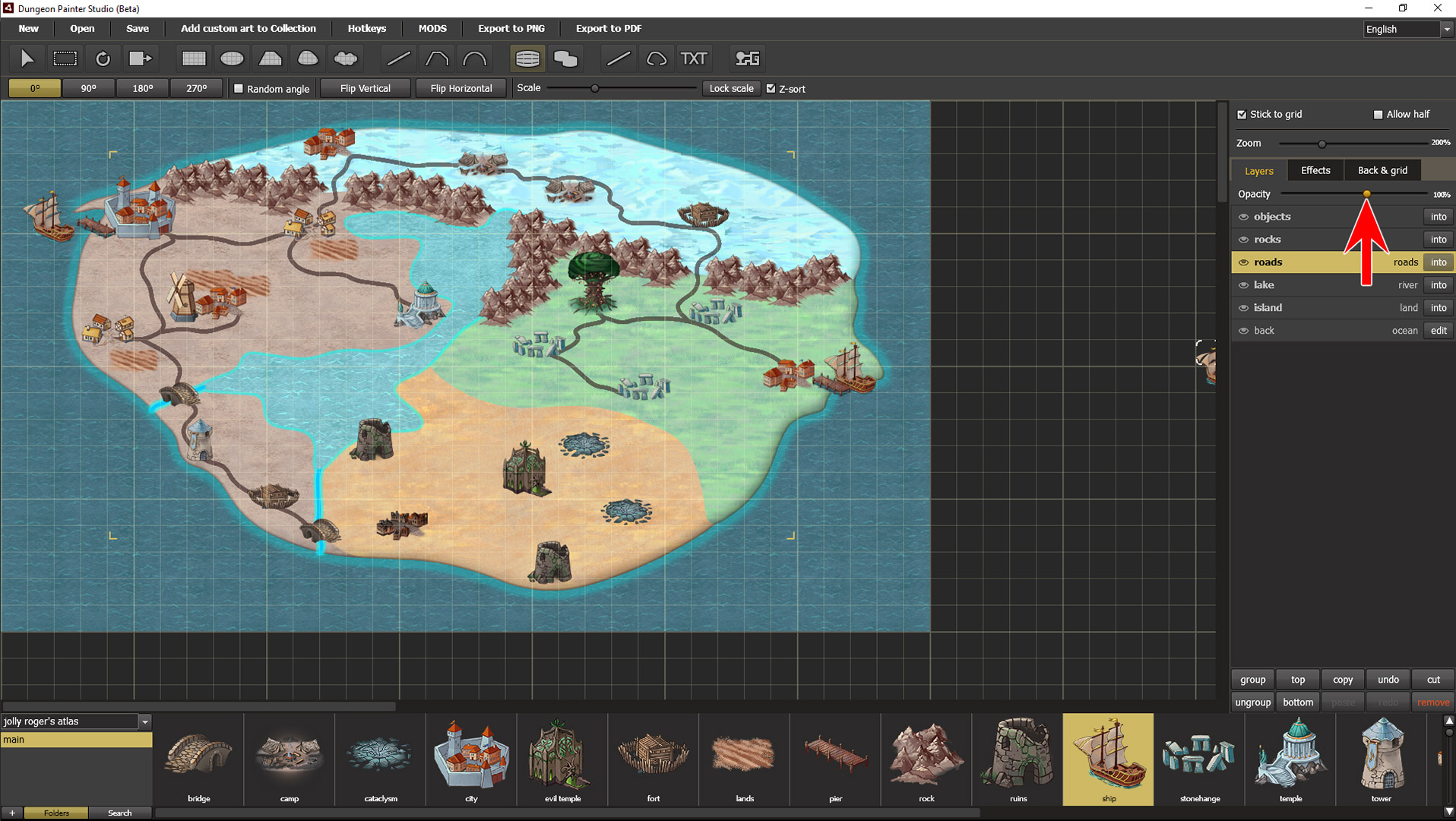Click the rotate tool icon
1456x821 pixels.
tap(103, 59)
